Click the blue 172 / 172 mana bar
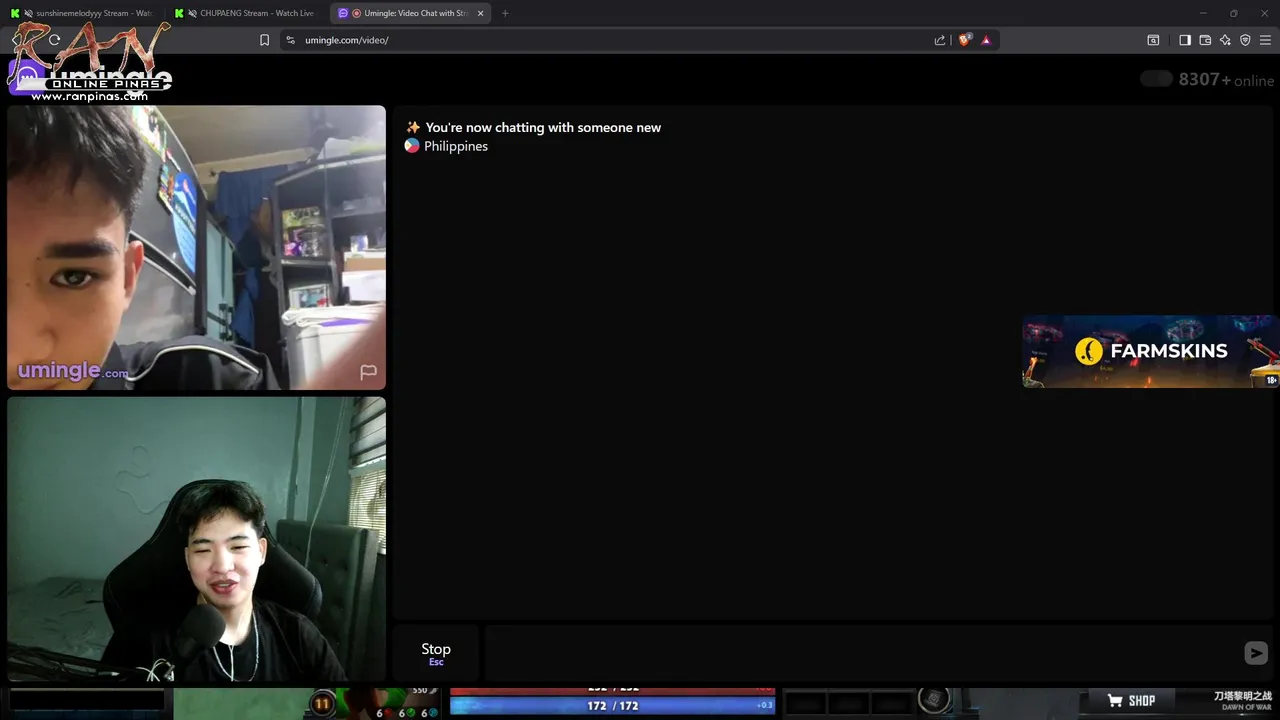 [x=612, y=705]
